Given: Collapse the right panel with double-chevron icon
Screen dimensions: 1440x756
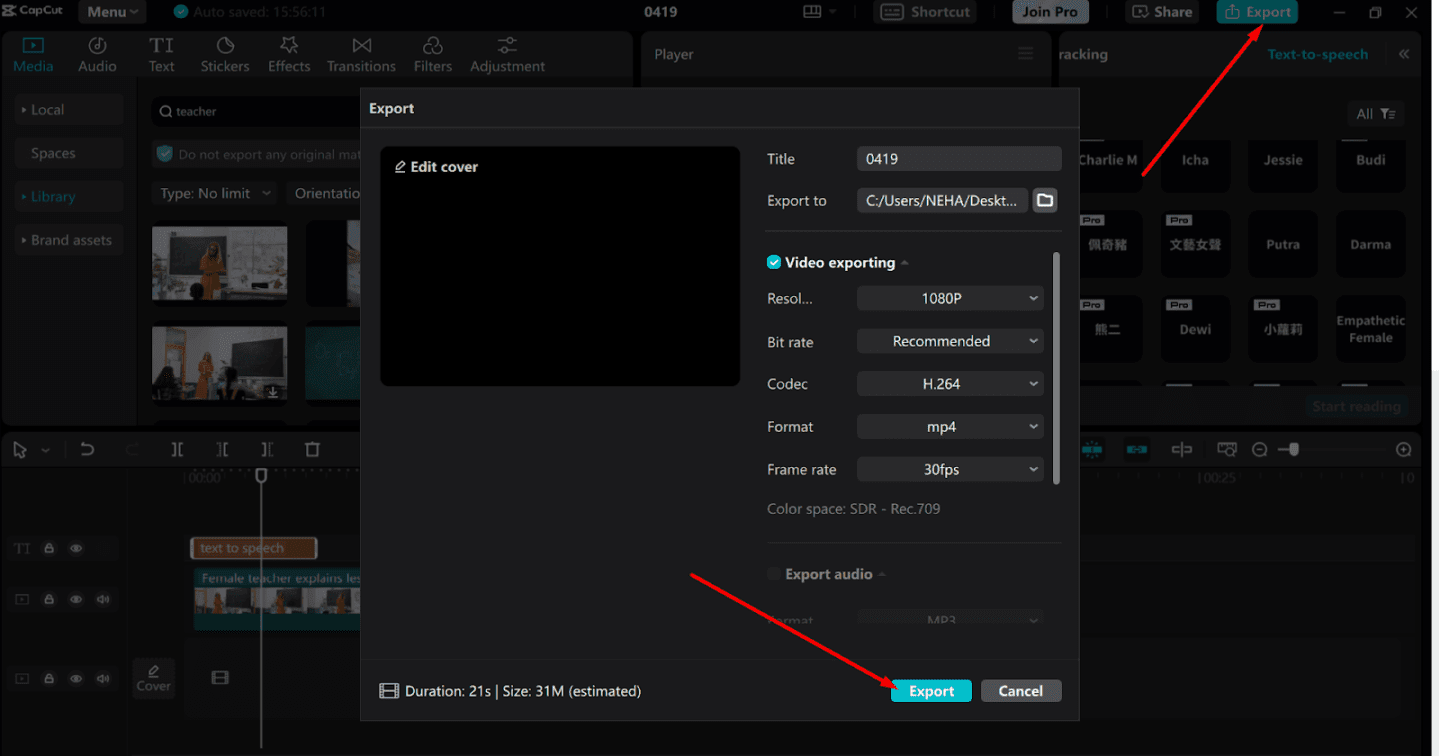Looking at the screenshot, I should click(x=1404, y=54).
